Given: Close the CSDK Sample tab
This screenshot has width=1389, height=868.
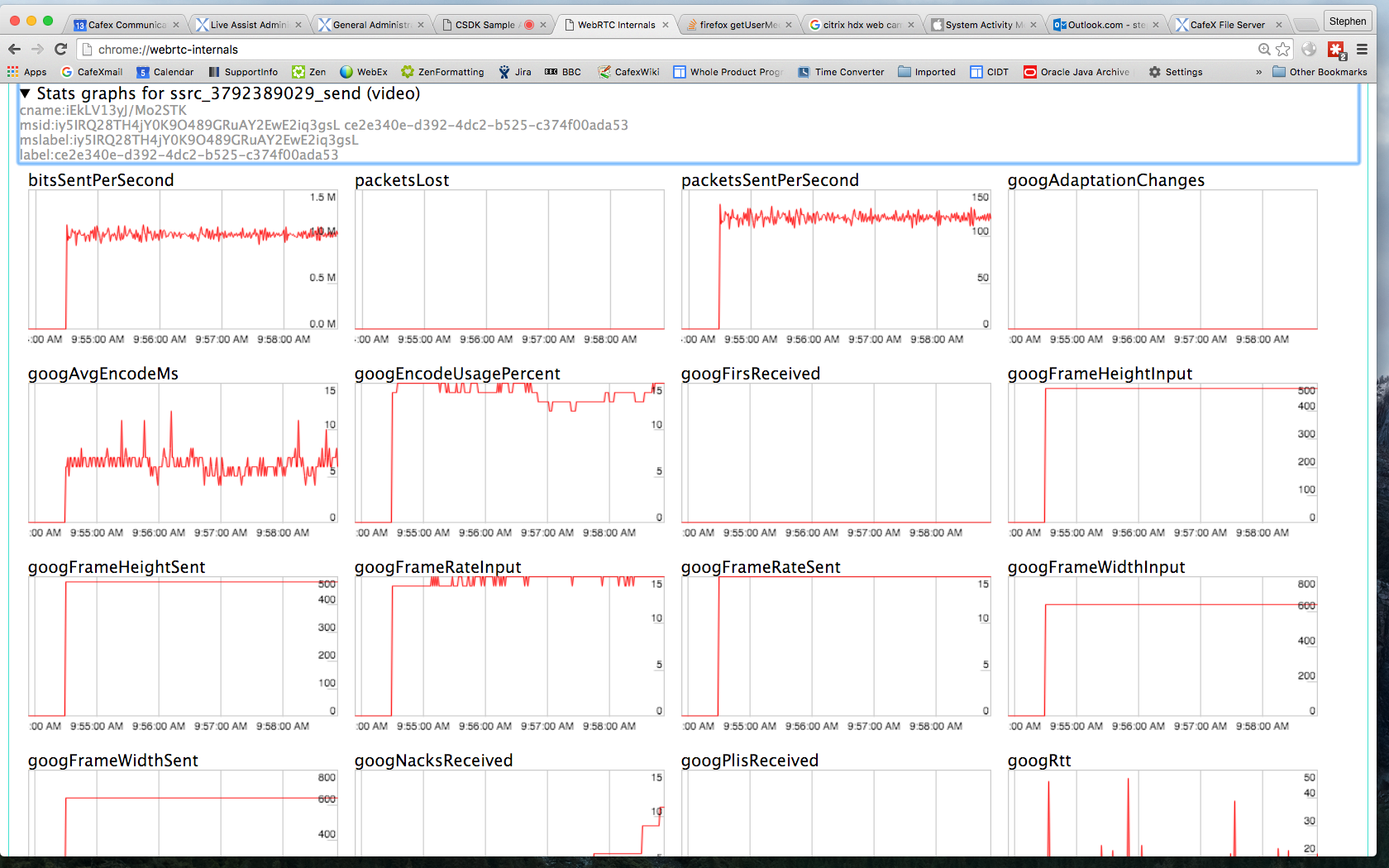Looking at the screenshot, I should [542, 25].
